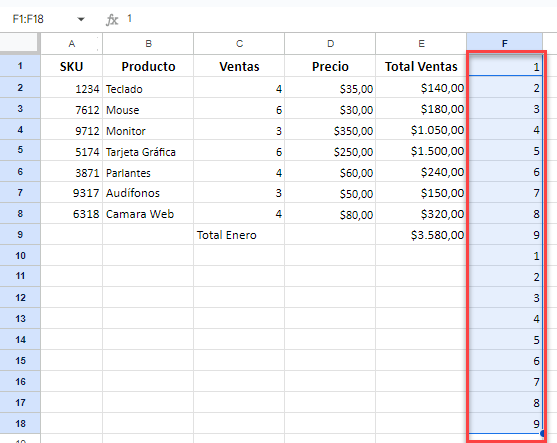Click price cell $350,00

(330, 129)
